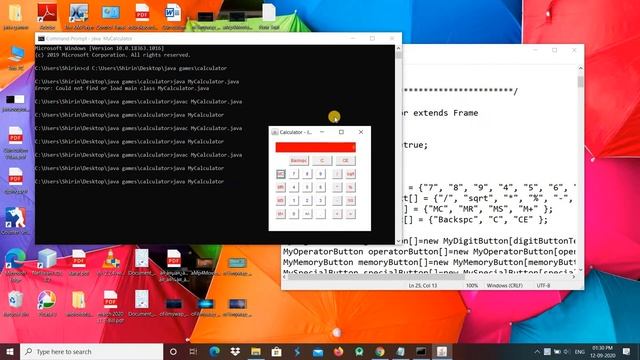Click the CE button in Calculator

345,161
